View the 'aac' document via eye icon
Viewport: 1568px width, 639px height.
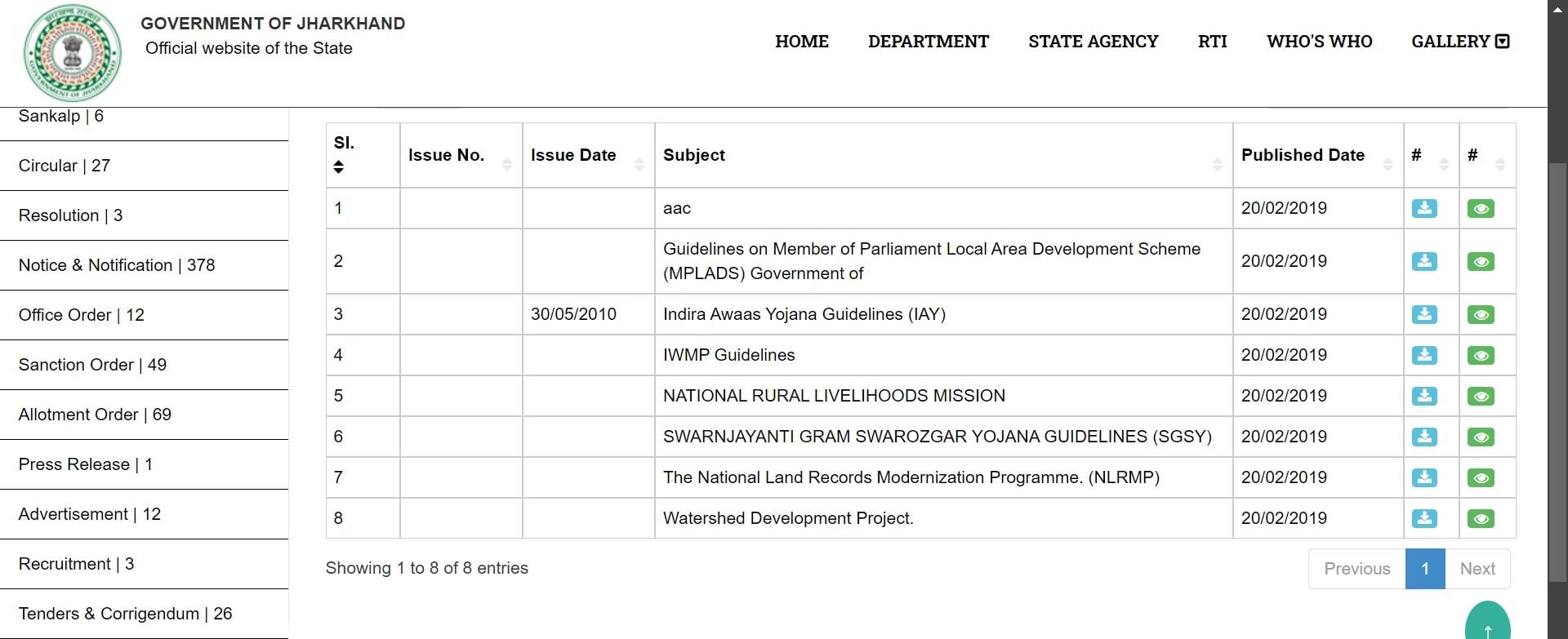[1480, 209]
